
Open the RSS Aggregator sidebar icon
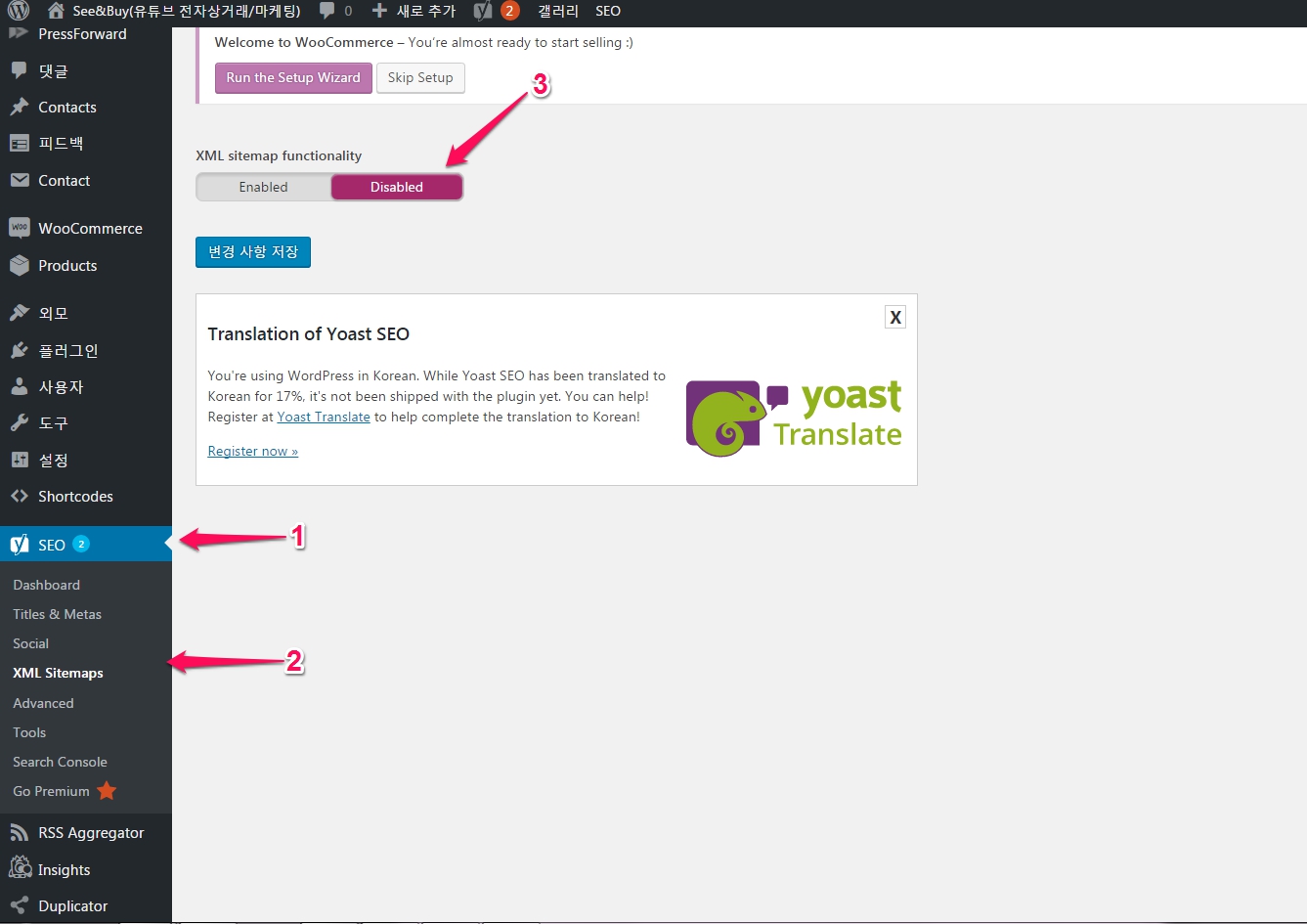point(20,833)
